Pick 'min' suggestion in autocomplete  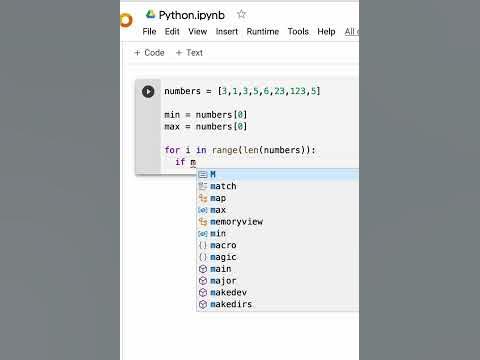tap(278, 234)
